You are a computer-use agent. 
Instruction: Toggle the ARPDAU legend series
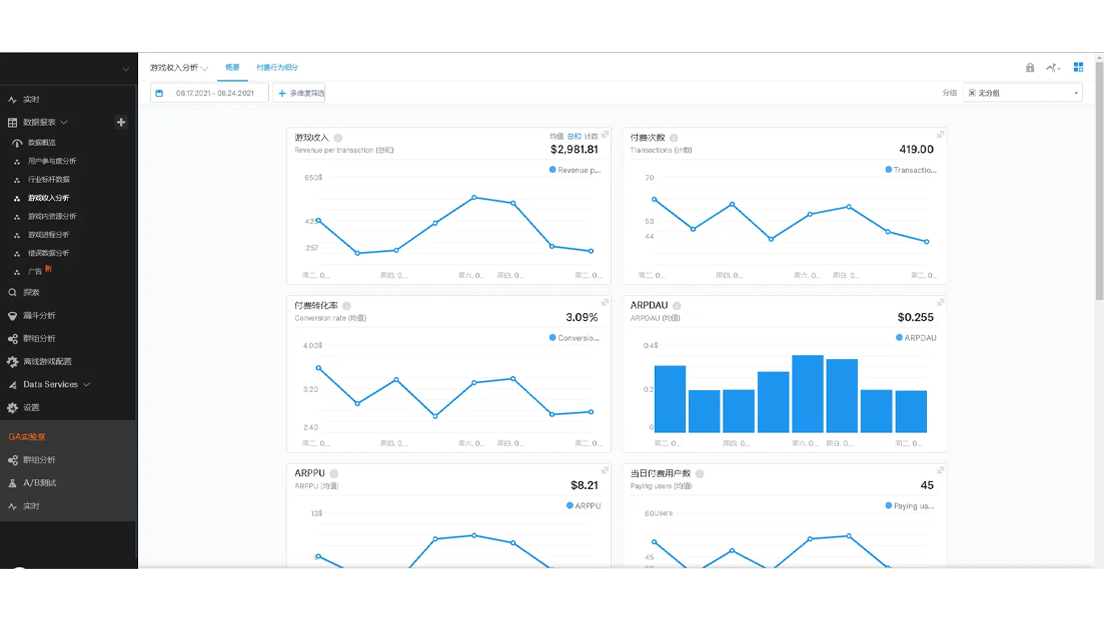click(x=915, y=338)
